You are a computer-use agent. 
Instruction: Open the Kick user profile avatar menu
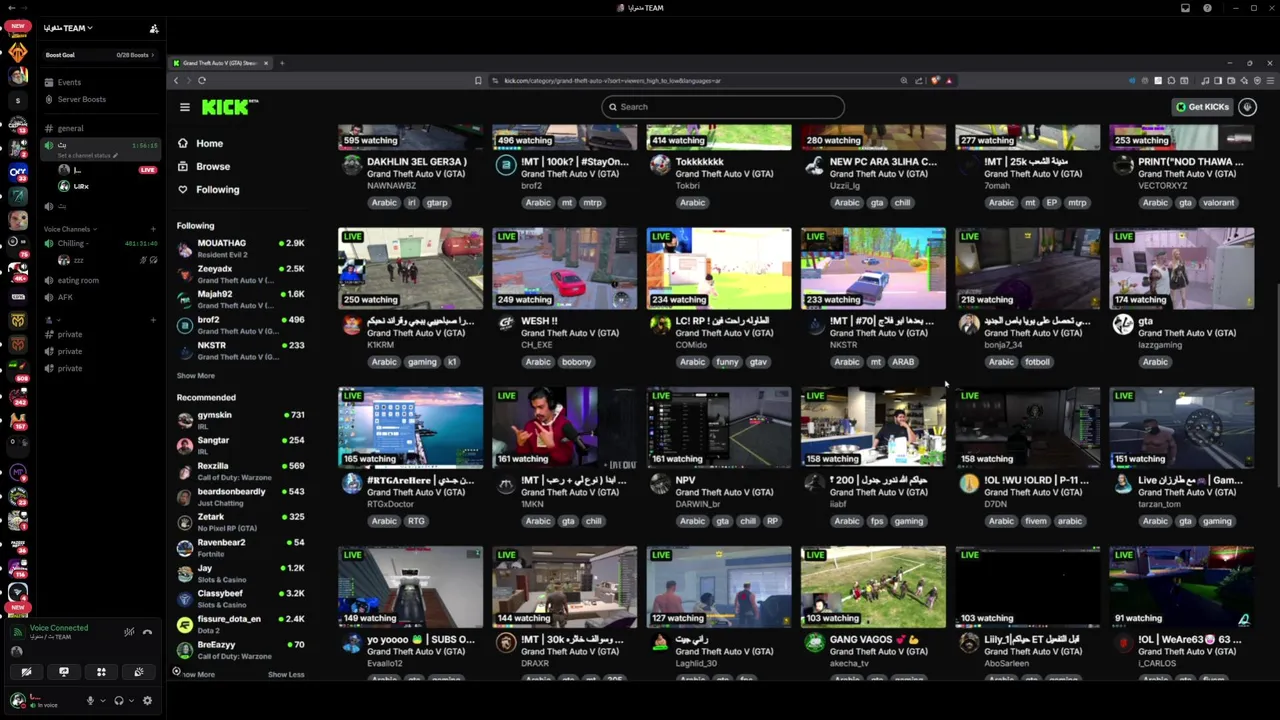pos(1247,107)
